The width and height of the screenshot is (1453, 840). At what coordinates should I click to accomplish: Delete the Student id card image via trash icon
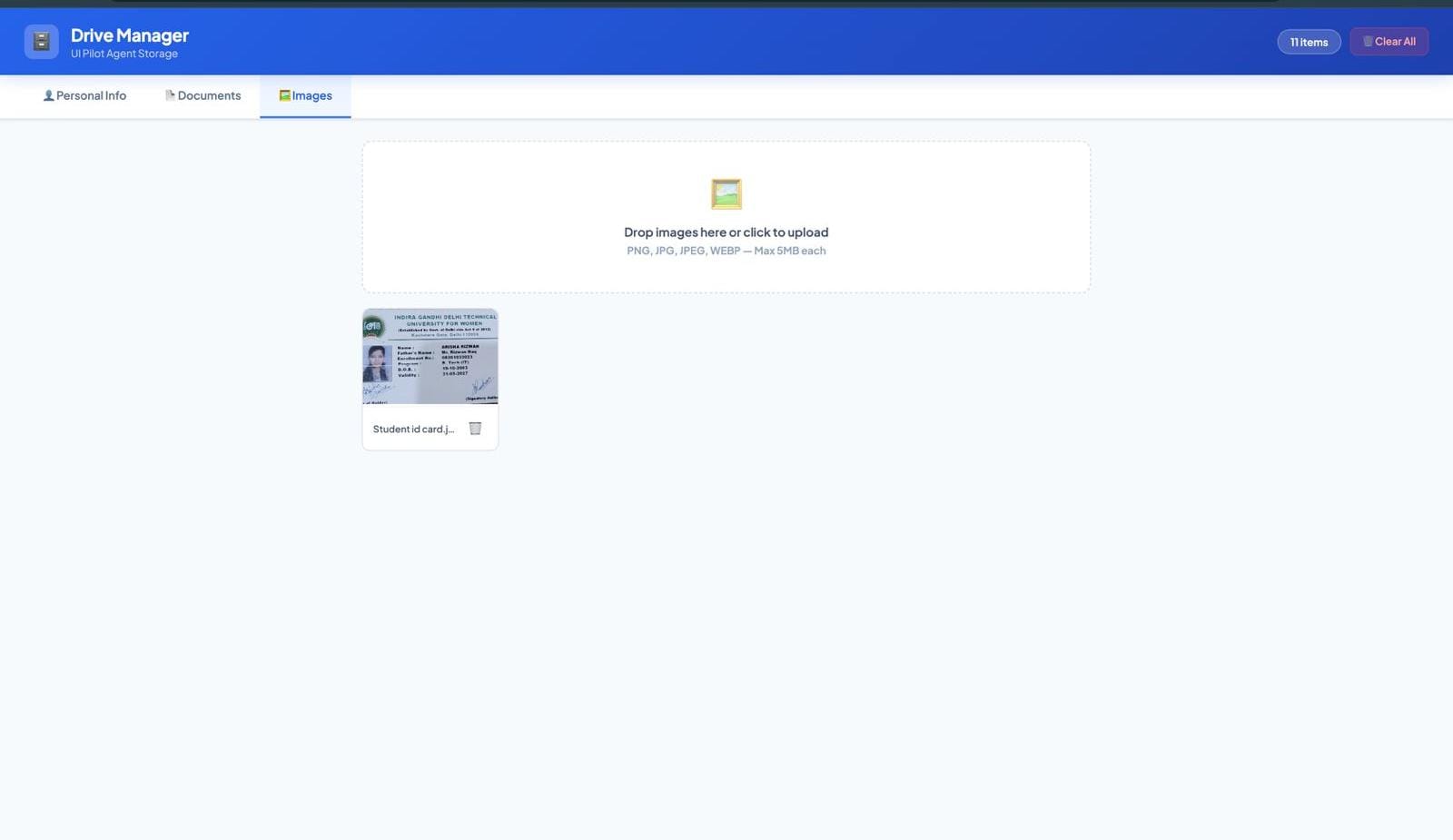(x=475, y=429)
